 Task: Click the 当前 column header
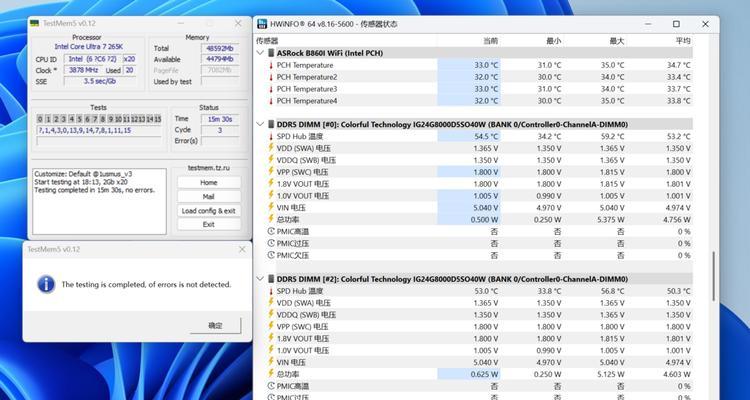pyautogui.click(x=491, y=41)
